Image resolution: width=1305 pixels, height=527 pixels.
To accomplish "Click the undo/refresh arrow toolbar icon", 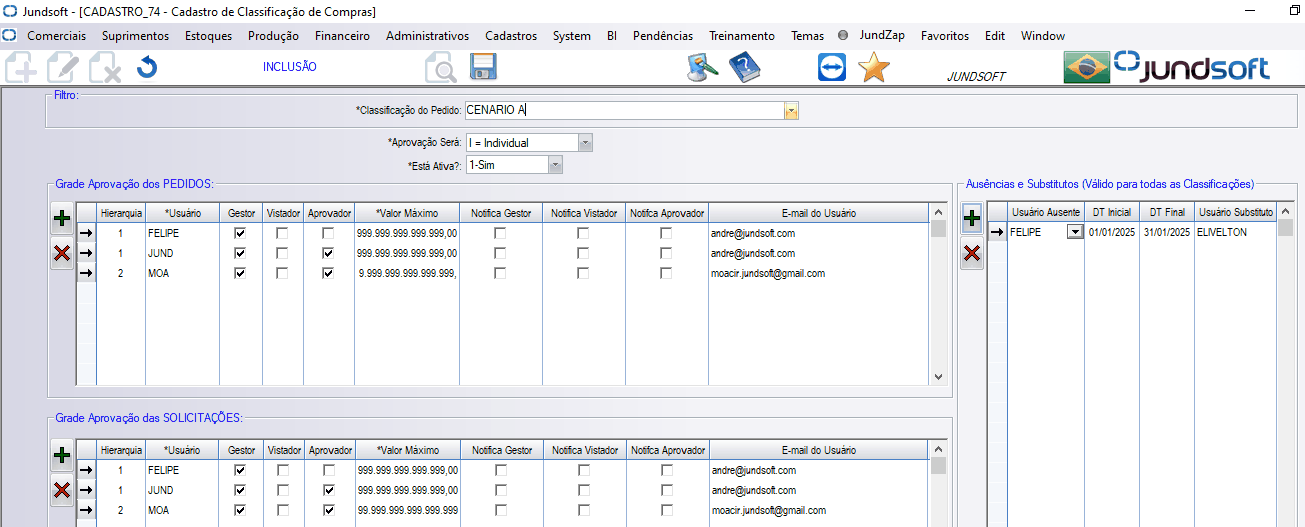I will point(147,68).
